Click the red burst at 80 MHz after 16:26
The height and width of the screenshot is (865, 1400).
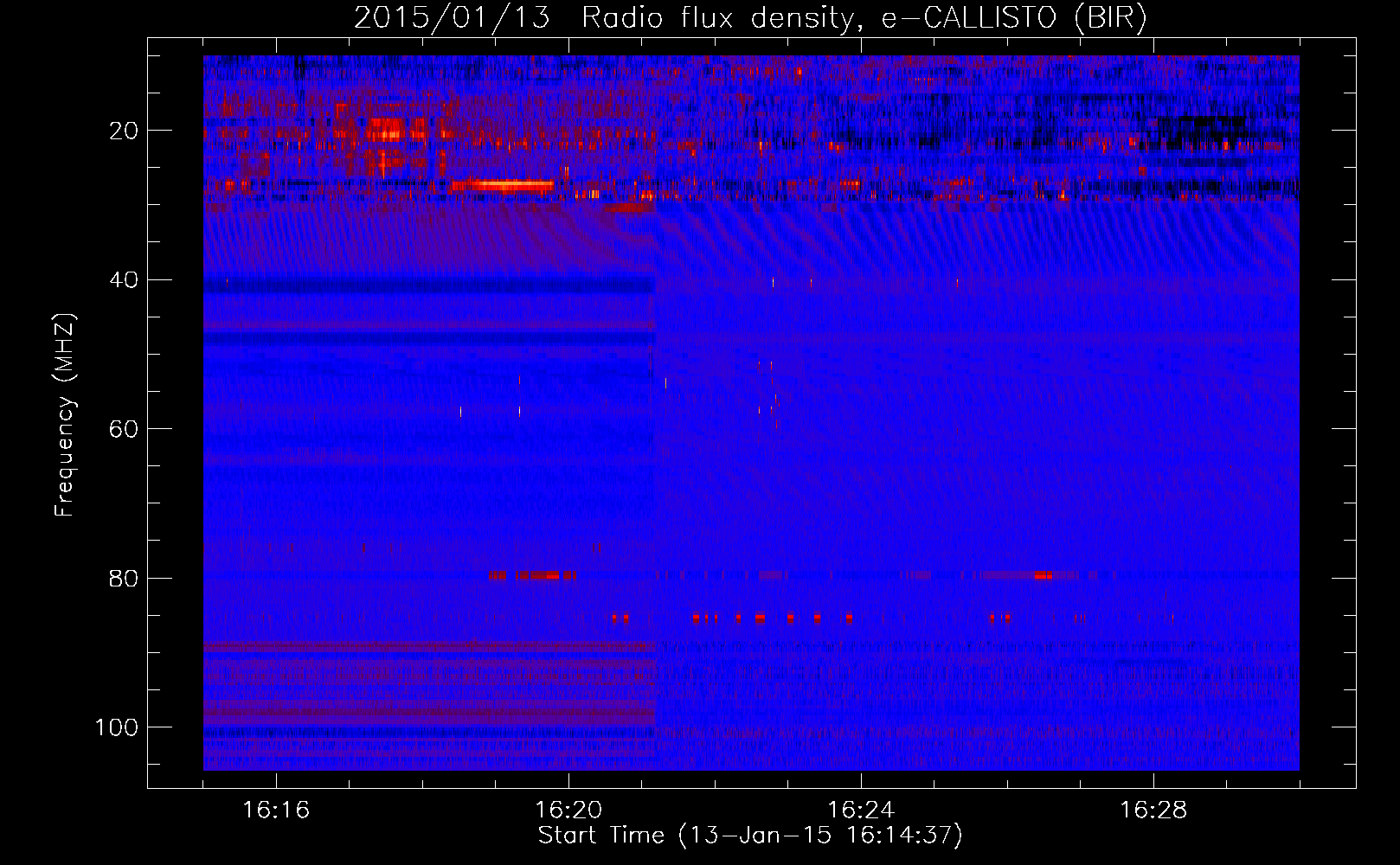[1043, 575]
